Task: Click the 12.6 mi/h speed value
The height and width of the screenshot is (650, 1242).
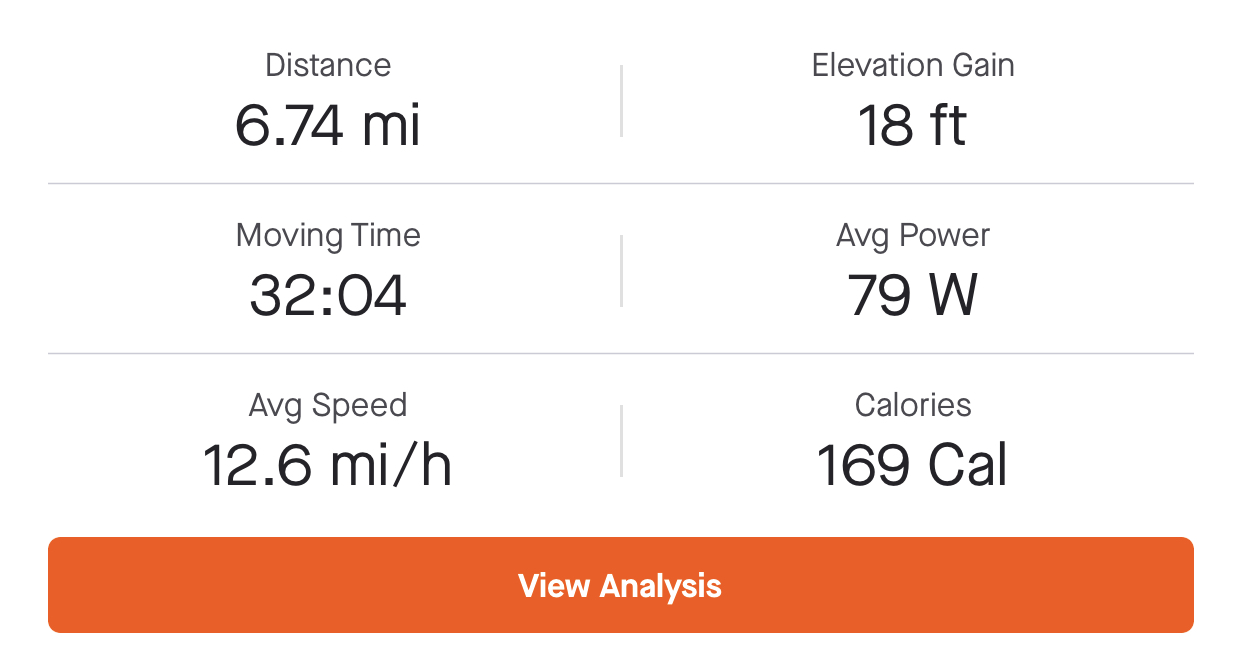Action: (328, 466)
